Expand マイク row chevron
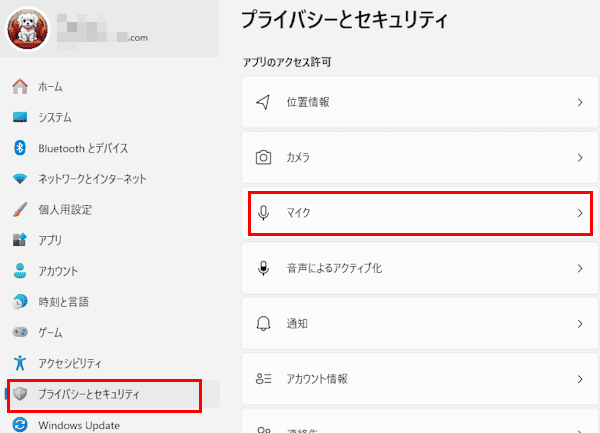This screenshot has width=600, height=433. (x=580, y=213)
